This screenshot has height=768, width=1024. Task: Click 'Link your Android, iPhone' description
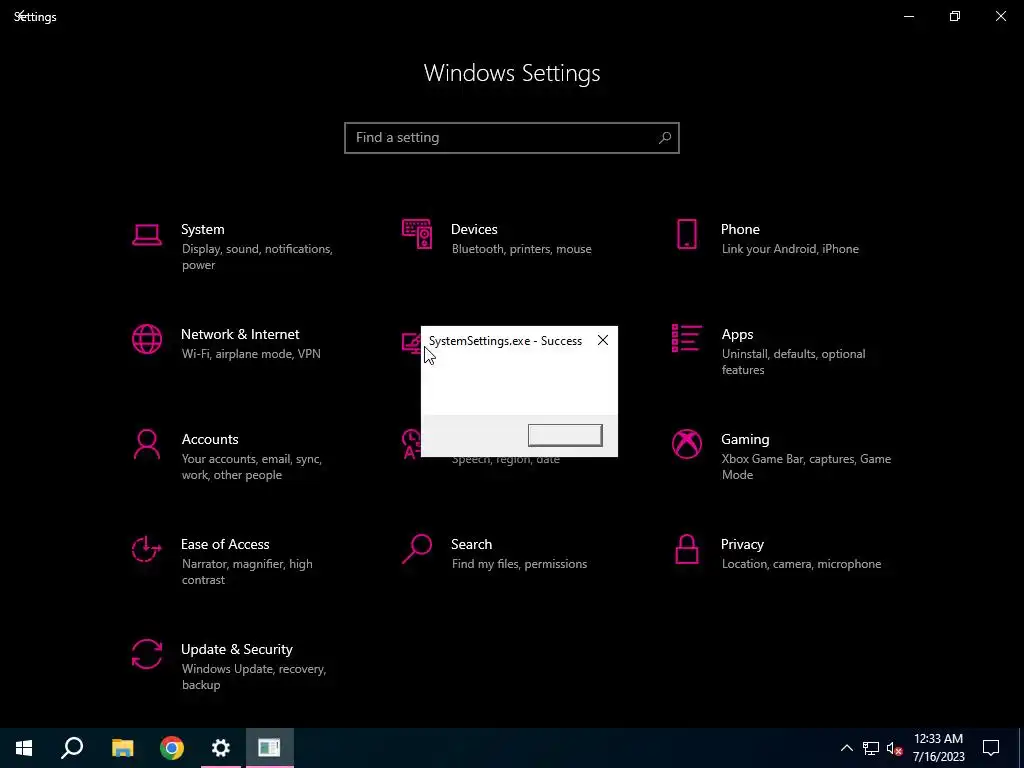click(790, 249)
